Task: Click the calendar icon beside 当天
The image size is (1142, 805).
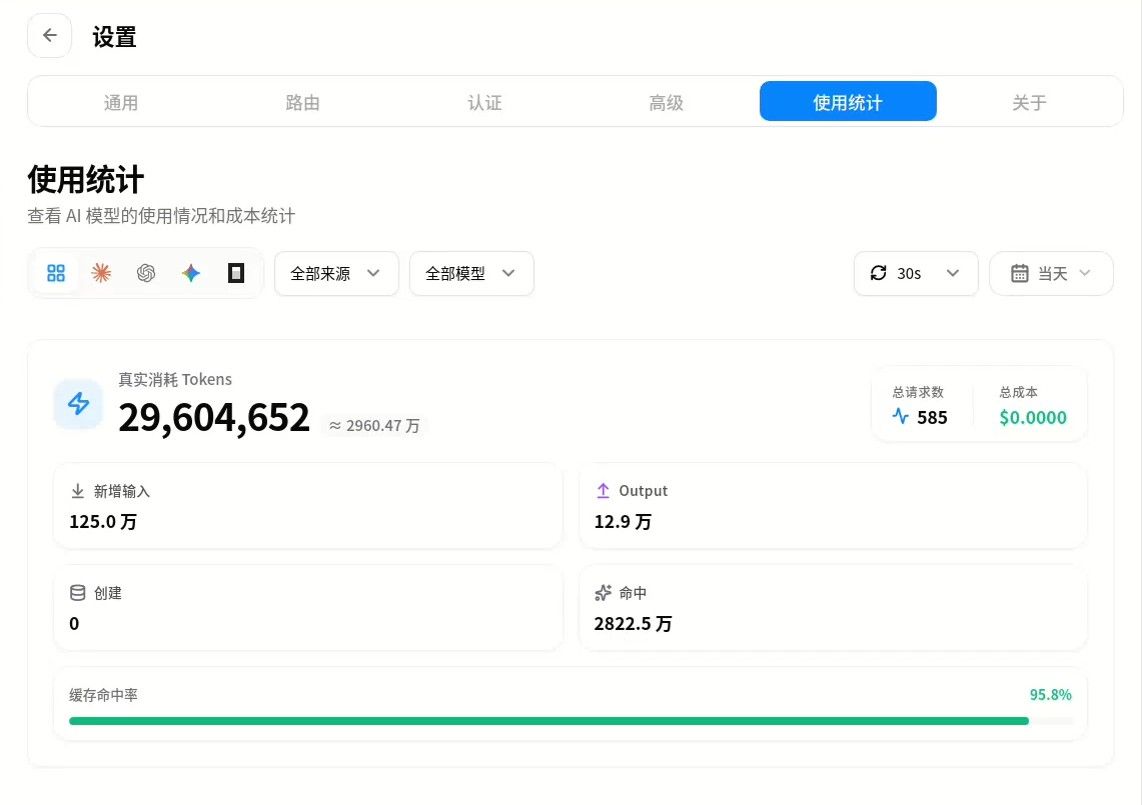Action: (x=1020, y=273)
